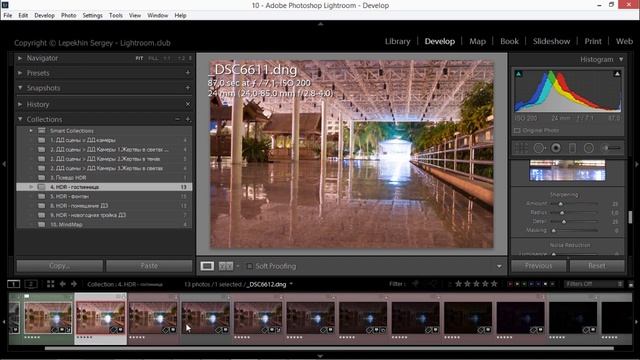Viewport: 640px width, 360px height.
Task: Click main window display button 1
Action: (x=13, y=284)
